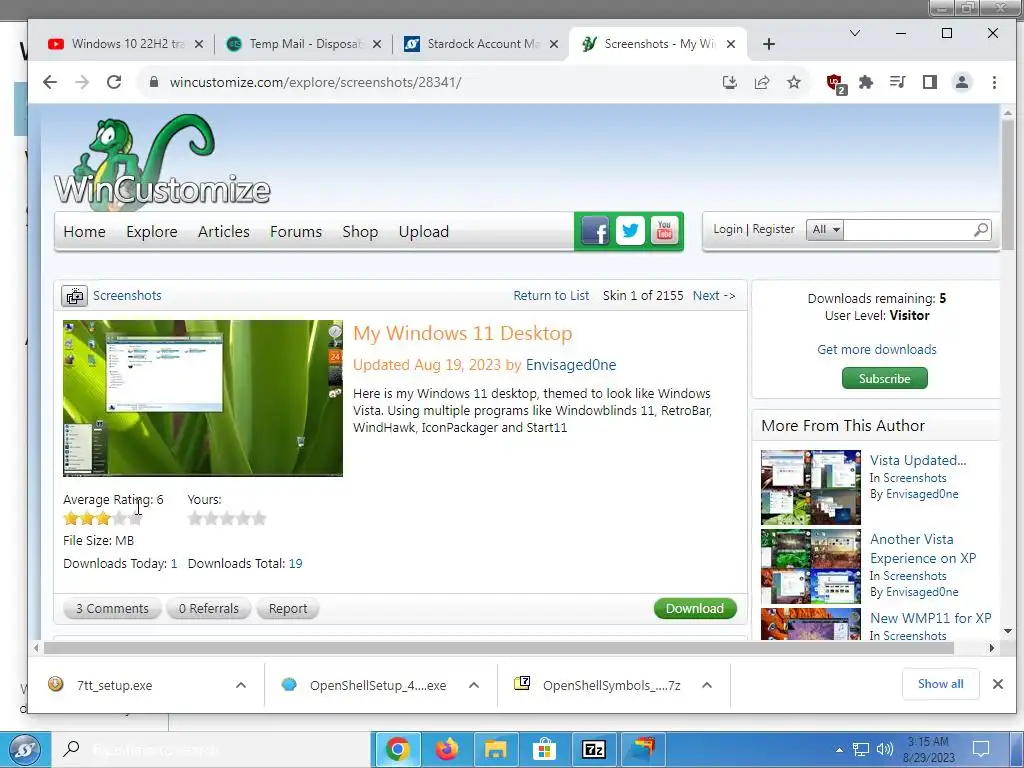The image size is (1024, 768).
Task: Open the Extensions puzzle icon
Action: pos(866,82)
